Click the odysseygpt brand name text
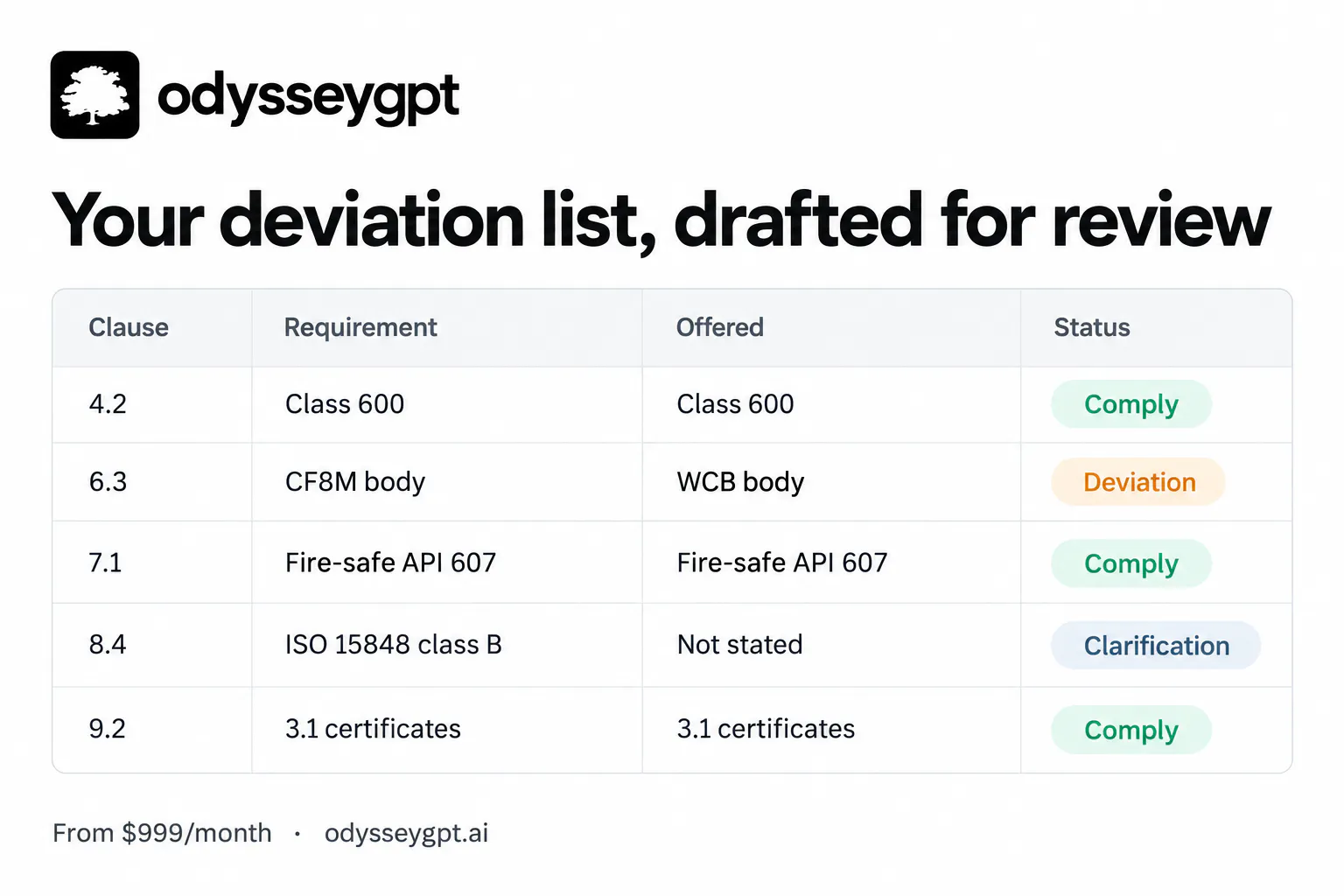Image resolution: width=1344 pixels, height=896 pixels. pyautogui.click(x=308, y=97)
